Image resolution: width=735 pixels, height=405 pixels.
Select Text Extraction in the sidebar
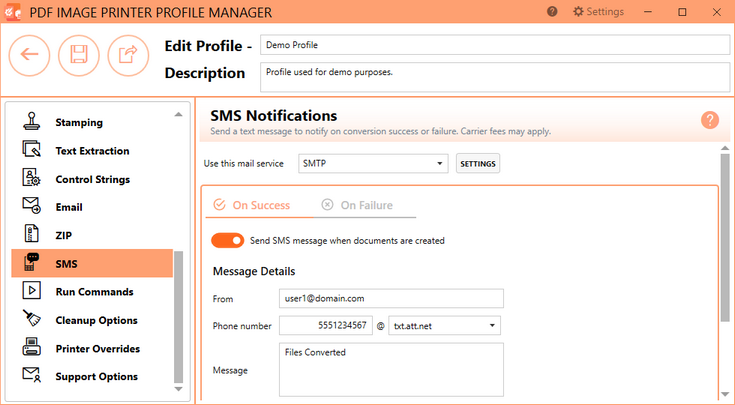coord(92,150)
